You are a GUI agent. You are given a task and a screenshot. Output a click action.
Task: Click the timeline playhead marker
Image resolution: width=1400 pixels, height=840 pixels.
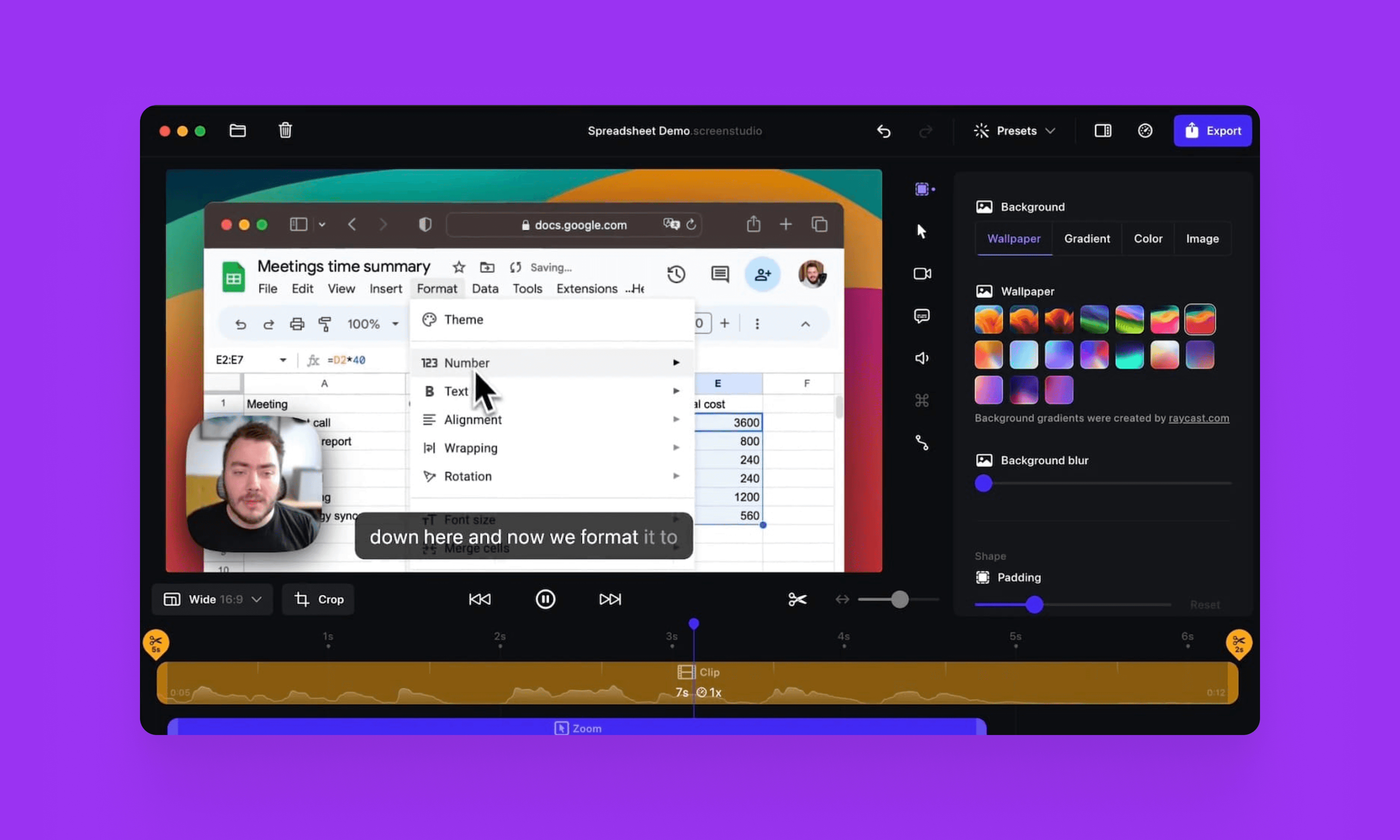694,624
